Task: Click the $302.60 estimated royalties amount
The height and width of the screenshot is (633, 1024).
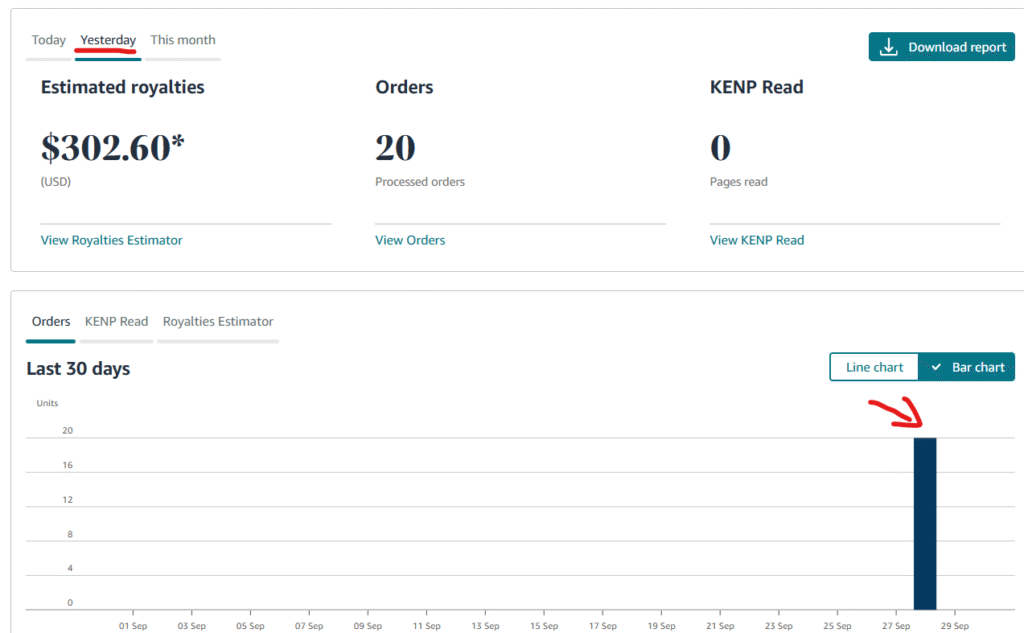Action: pos(113,148)
